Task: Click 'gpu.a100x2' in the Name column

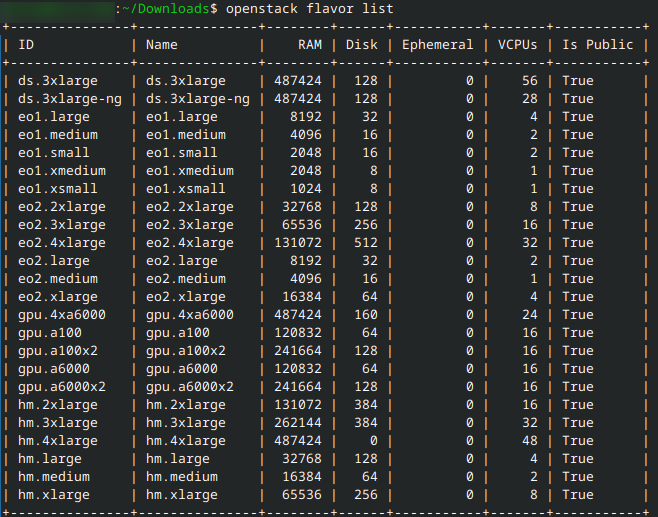Action: coord(186,351)
